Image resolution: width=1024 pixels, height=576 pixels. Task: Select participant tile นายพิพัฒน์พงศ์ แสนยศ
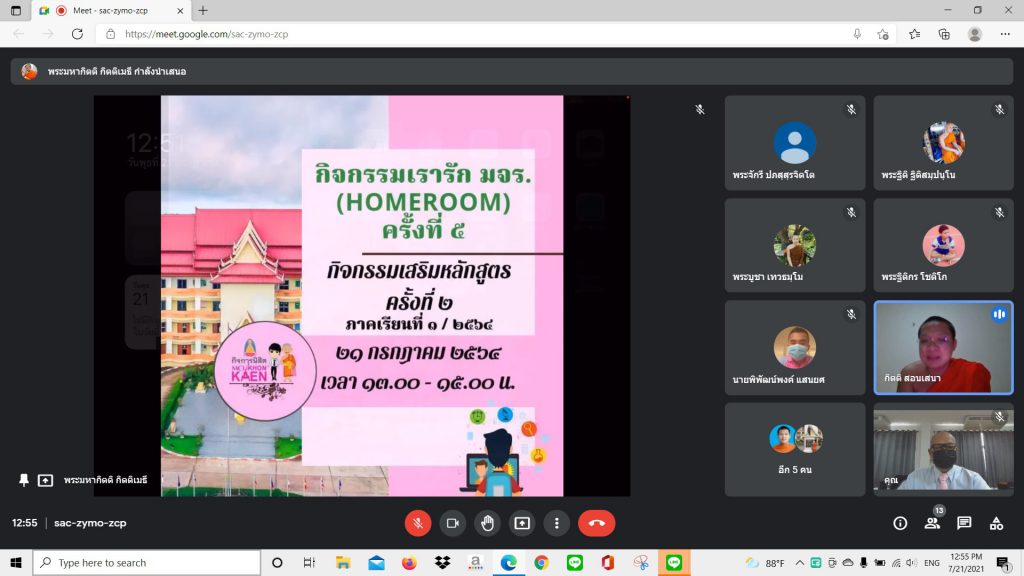coord(795,347)
